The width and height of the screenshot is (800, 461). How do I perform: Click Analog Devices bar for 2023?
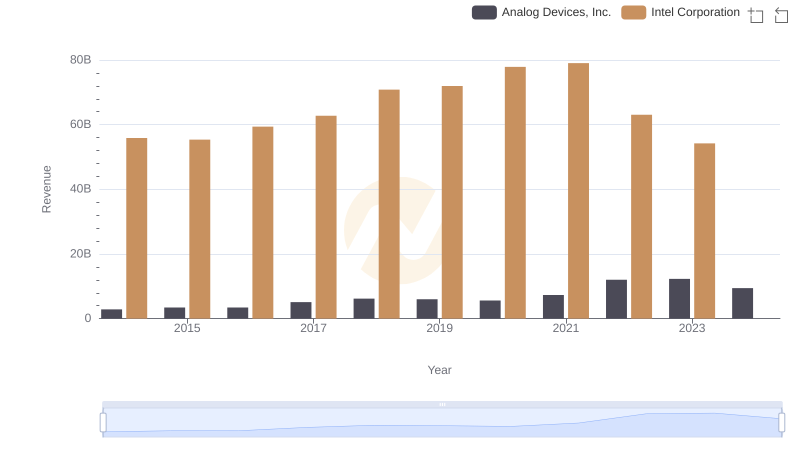pos(679,299)
